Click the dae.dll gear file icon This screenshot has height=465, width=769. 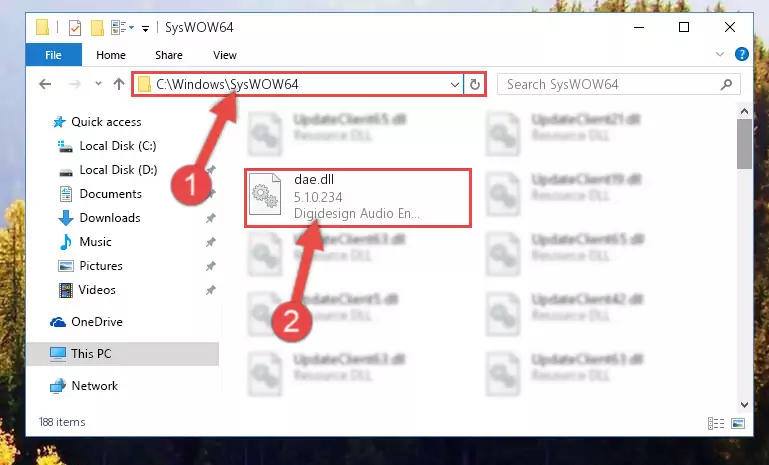point(265,195)
